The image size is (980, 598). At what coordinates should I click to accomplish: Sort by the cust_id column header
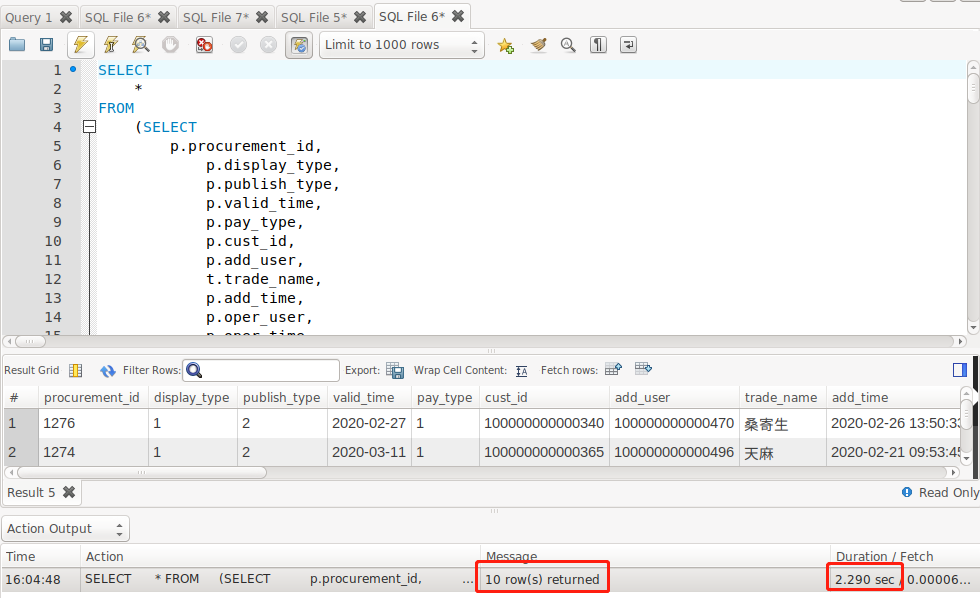tap(544, 397)
